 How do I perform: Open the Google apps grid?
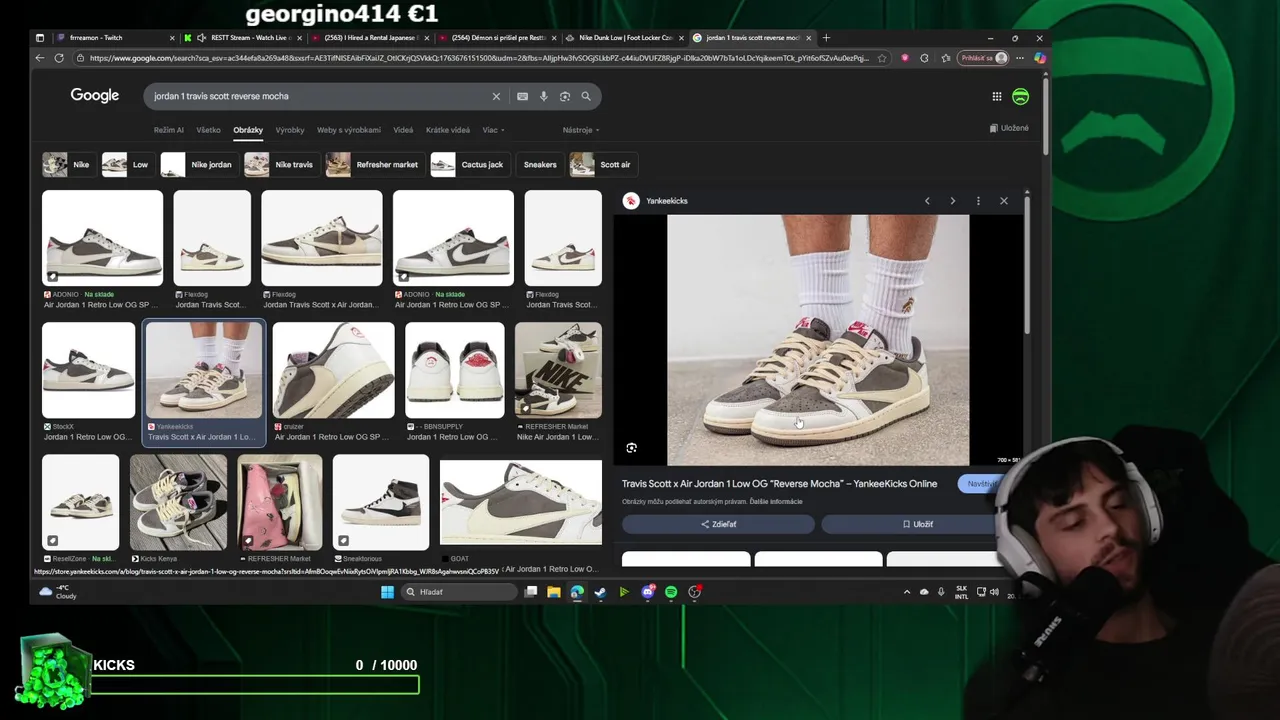pyautogui.click(x=997, y=96)
